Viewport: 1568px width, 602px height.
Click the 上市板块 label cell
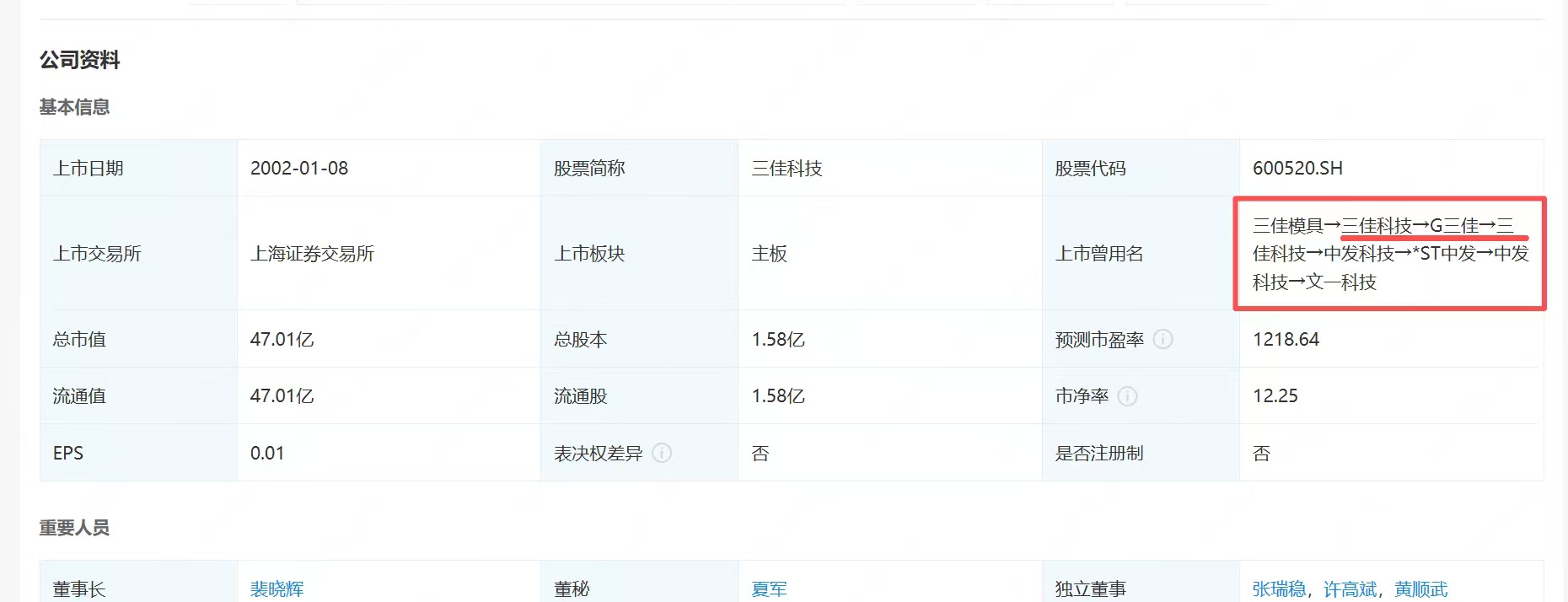[639, 254]
